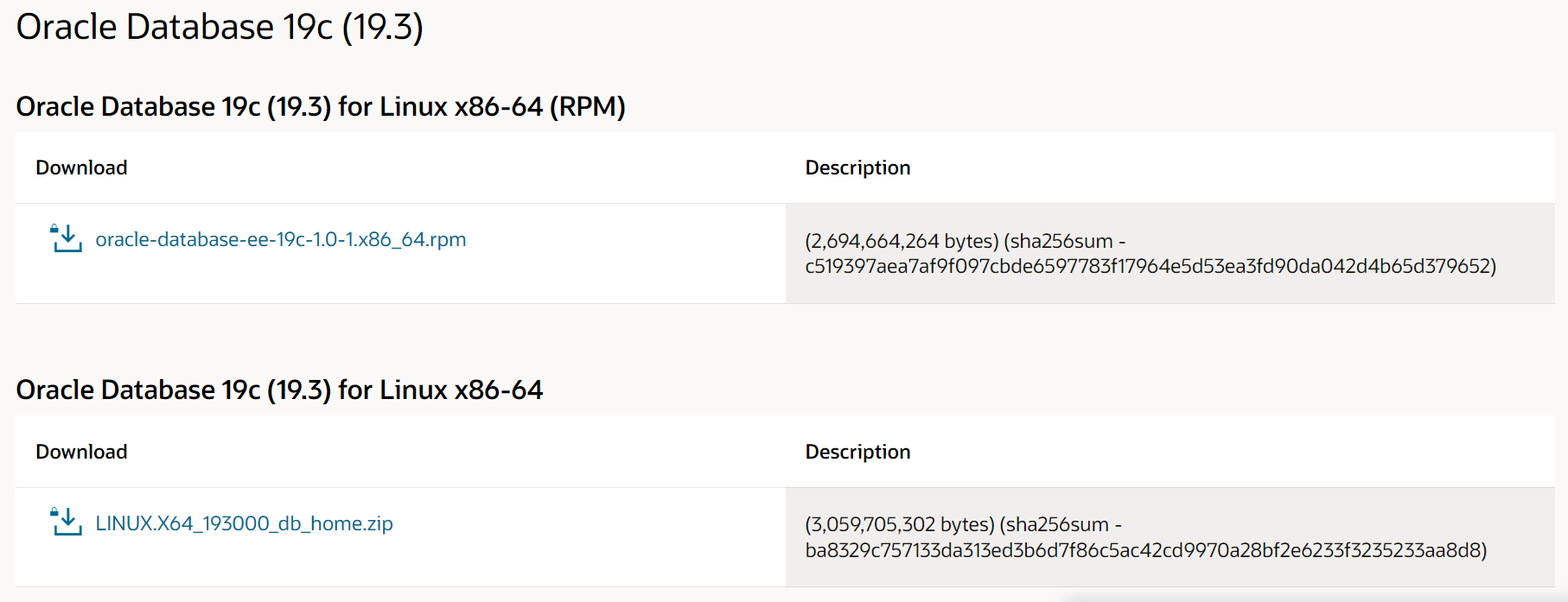1568x602 pixels.
Task: Click the download icon beside LINUX.X64 zip
Action: click(67, 523)
